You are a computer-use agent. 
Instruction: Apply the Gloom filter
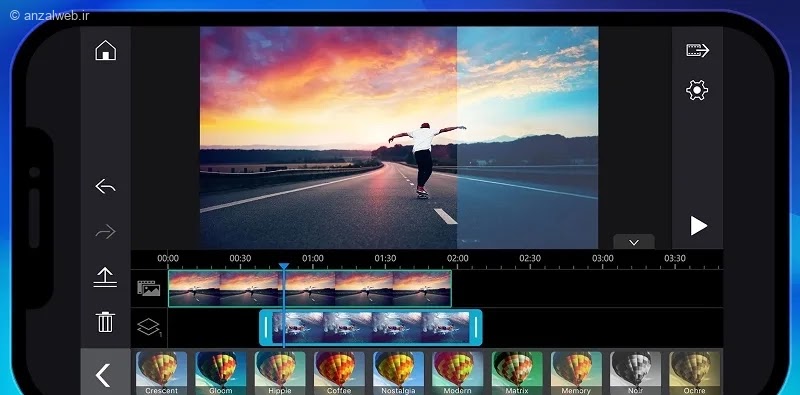[x=220, y=373]
